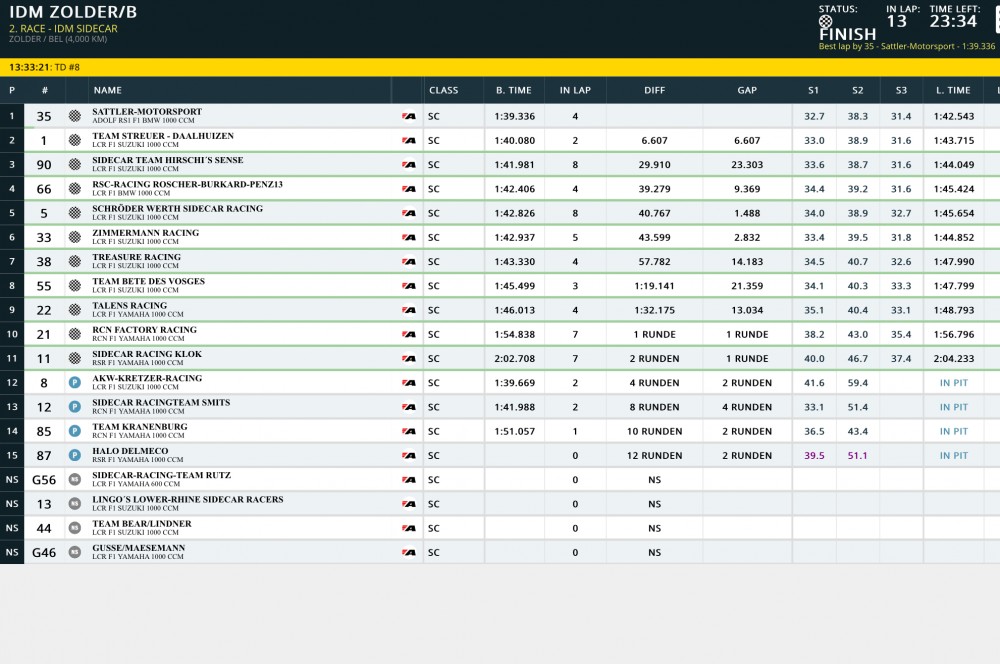Click the checkered flag icon for Sidecar Team Hirschi's Sense

coord(75,165)
